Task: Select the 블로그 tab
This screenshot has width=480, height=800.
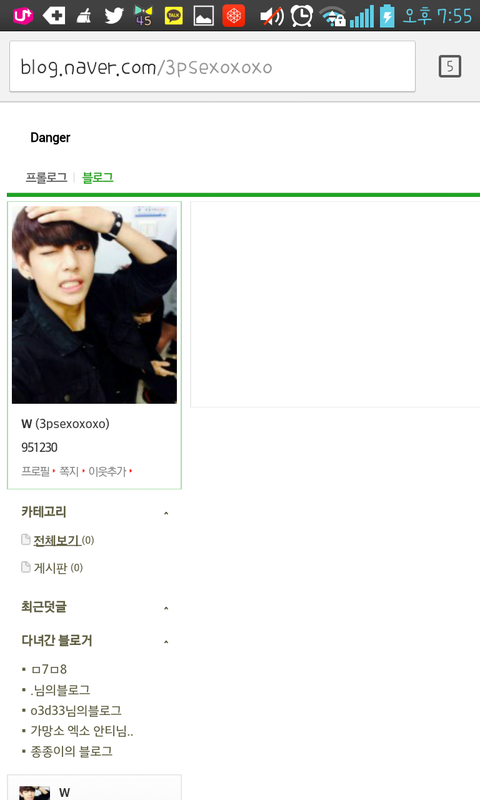Action: pos(97,178)
